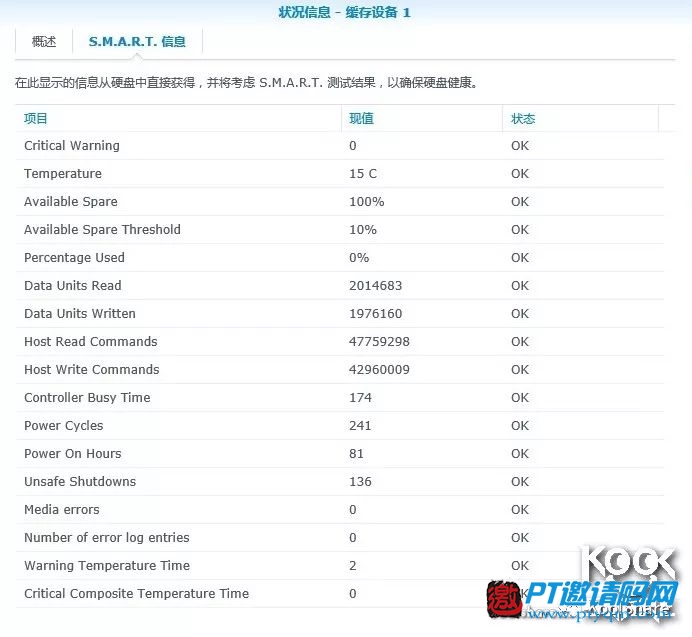The image size is (692, 637).
Task: Click the OK status of Temperature row
Action: (520, 173)
